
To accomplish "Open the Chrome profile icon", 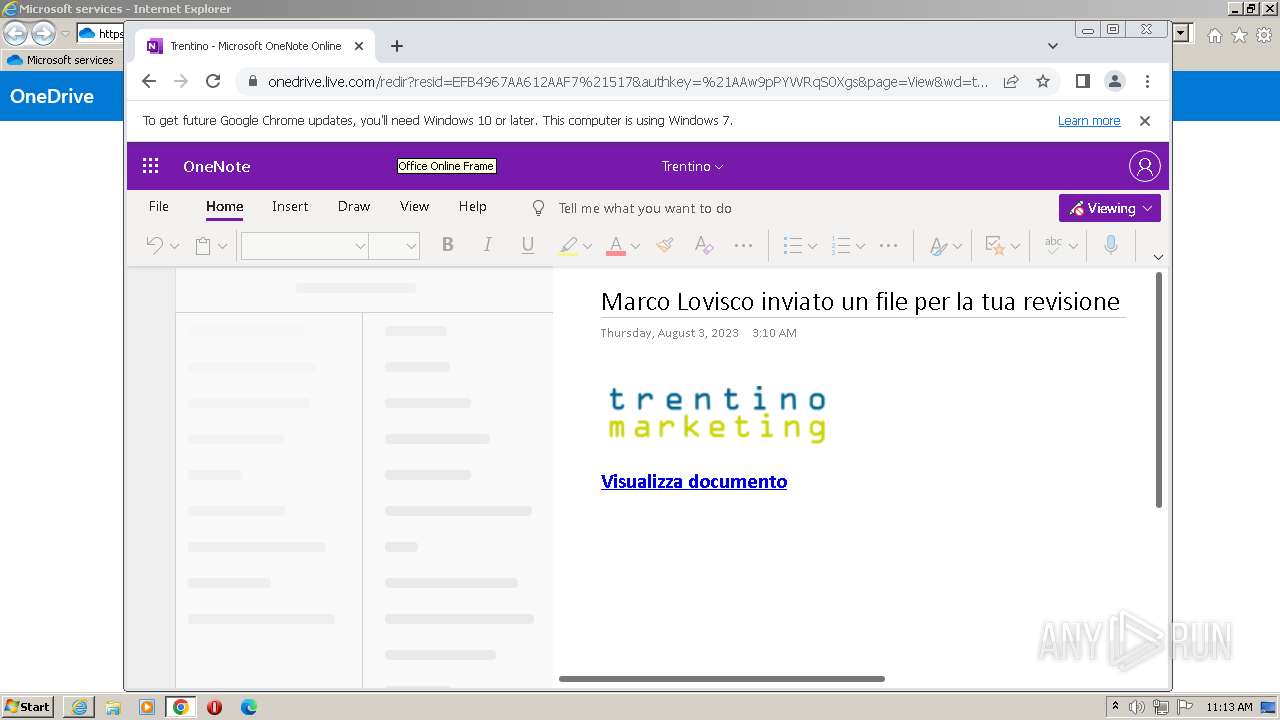I will [x=1115, y=81].
